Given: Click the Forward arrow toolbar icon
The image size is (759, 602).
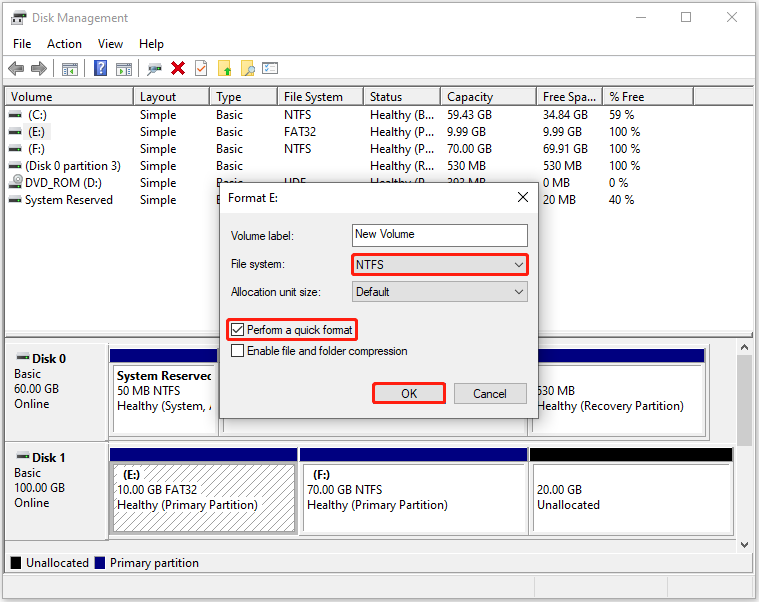Looking at the screenshot, I should click(x=39, y=68).
